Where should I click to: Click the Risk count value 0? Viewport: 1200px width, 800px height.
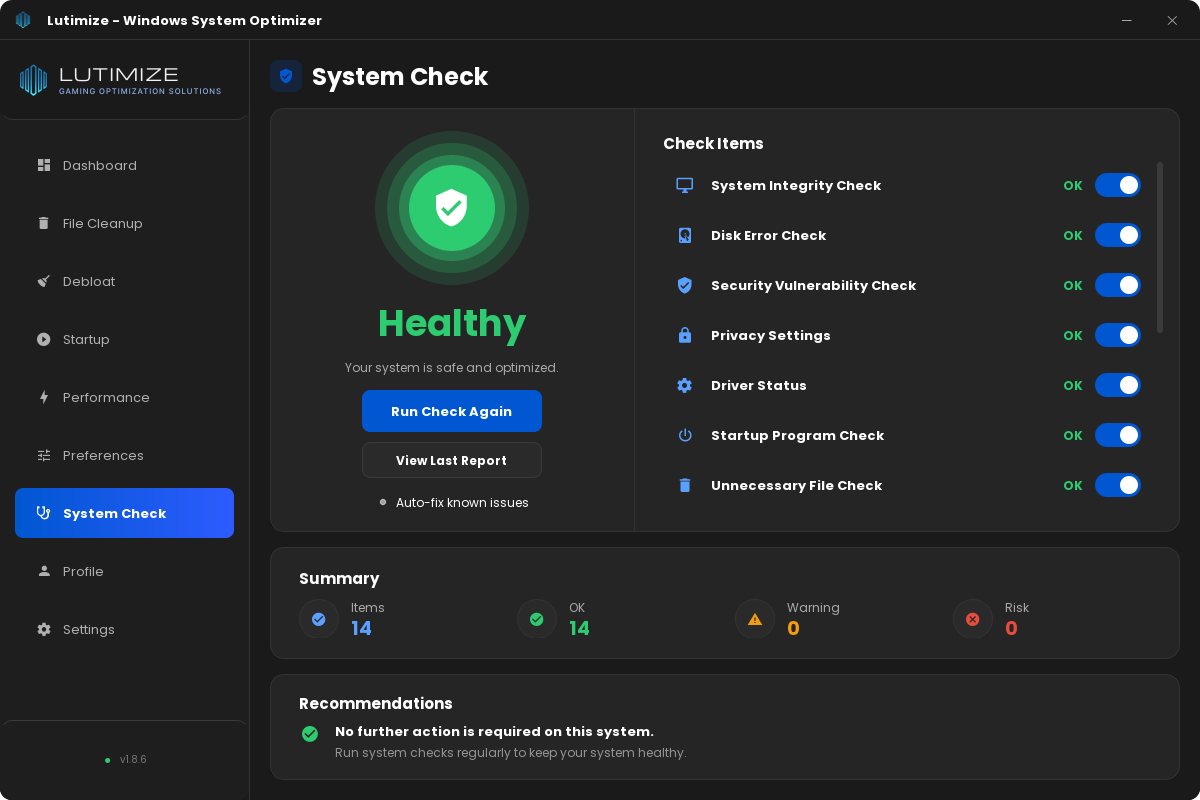(x=1011, y=628)
